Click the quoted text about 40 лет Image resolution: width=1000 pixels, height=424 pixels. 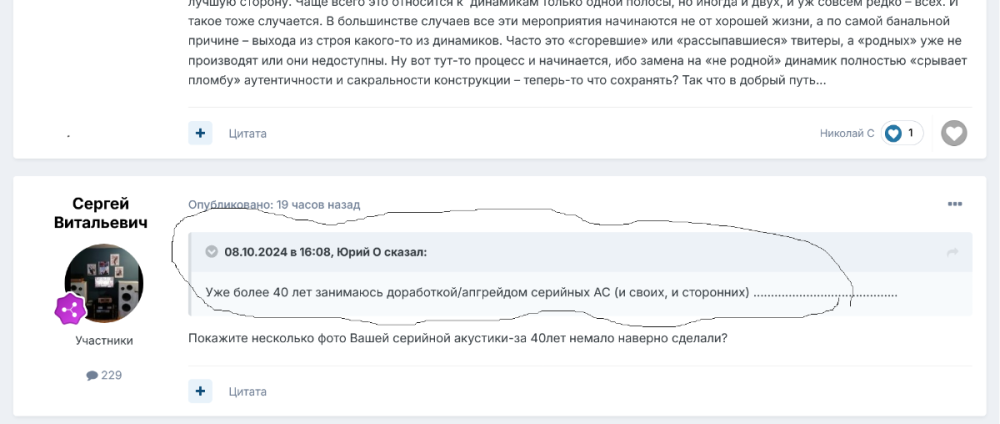tap(477, 292)
